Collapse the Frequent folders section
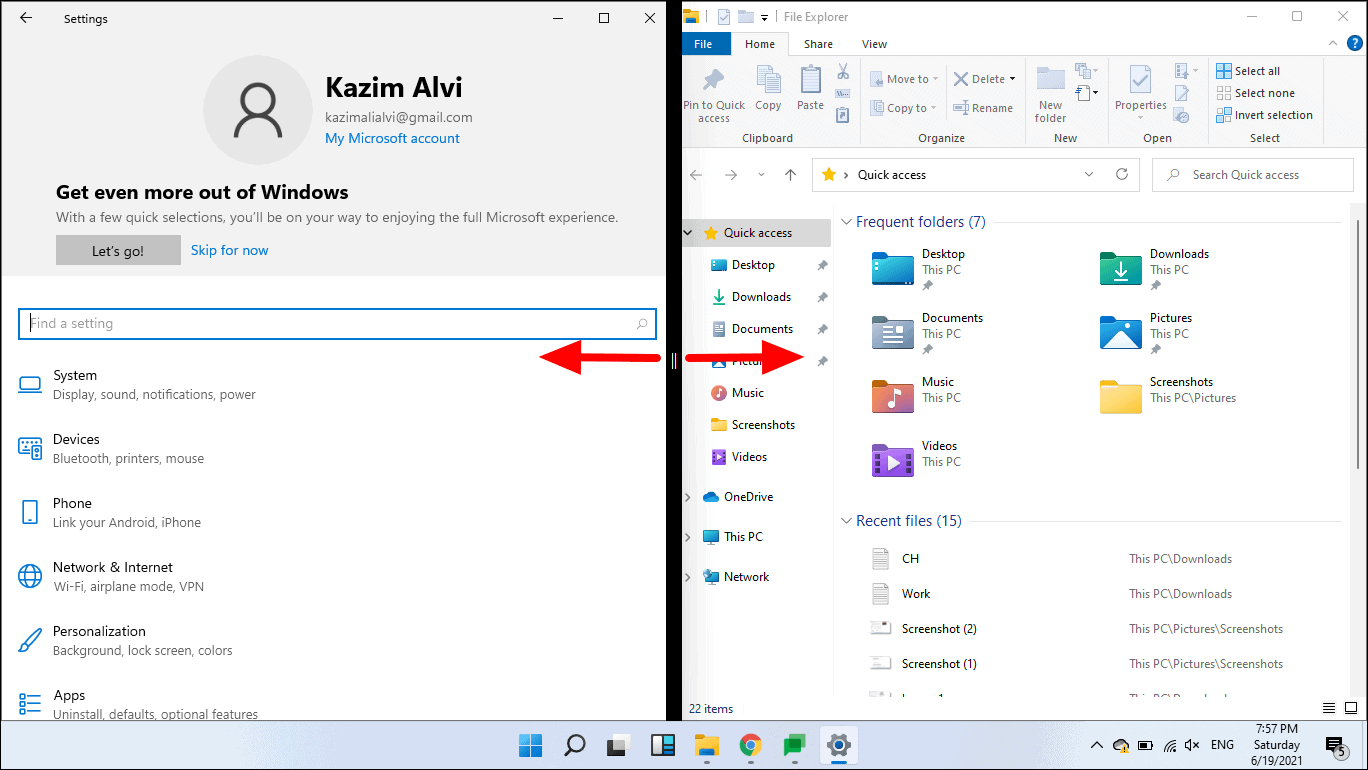 pos(847,222)
